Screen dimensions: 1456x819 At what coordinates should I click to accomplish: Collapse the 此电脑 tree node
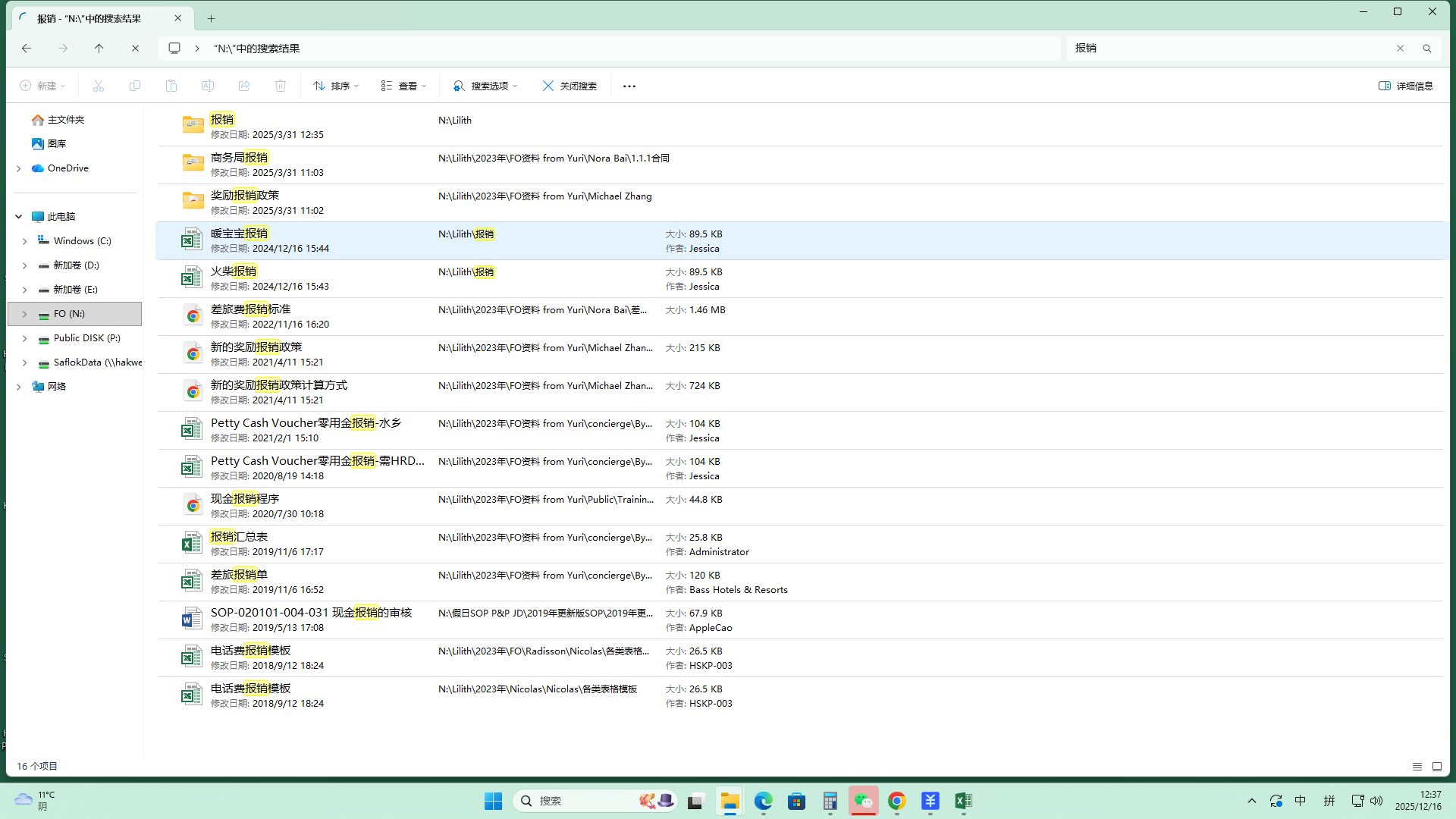pyautogui.click(x=19, y=217)
